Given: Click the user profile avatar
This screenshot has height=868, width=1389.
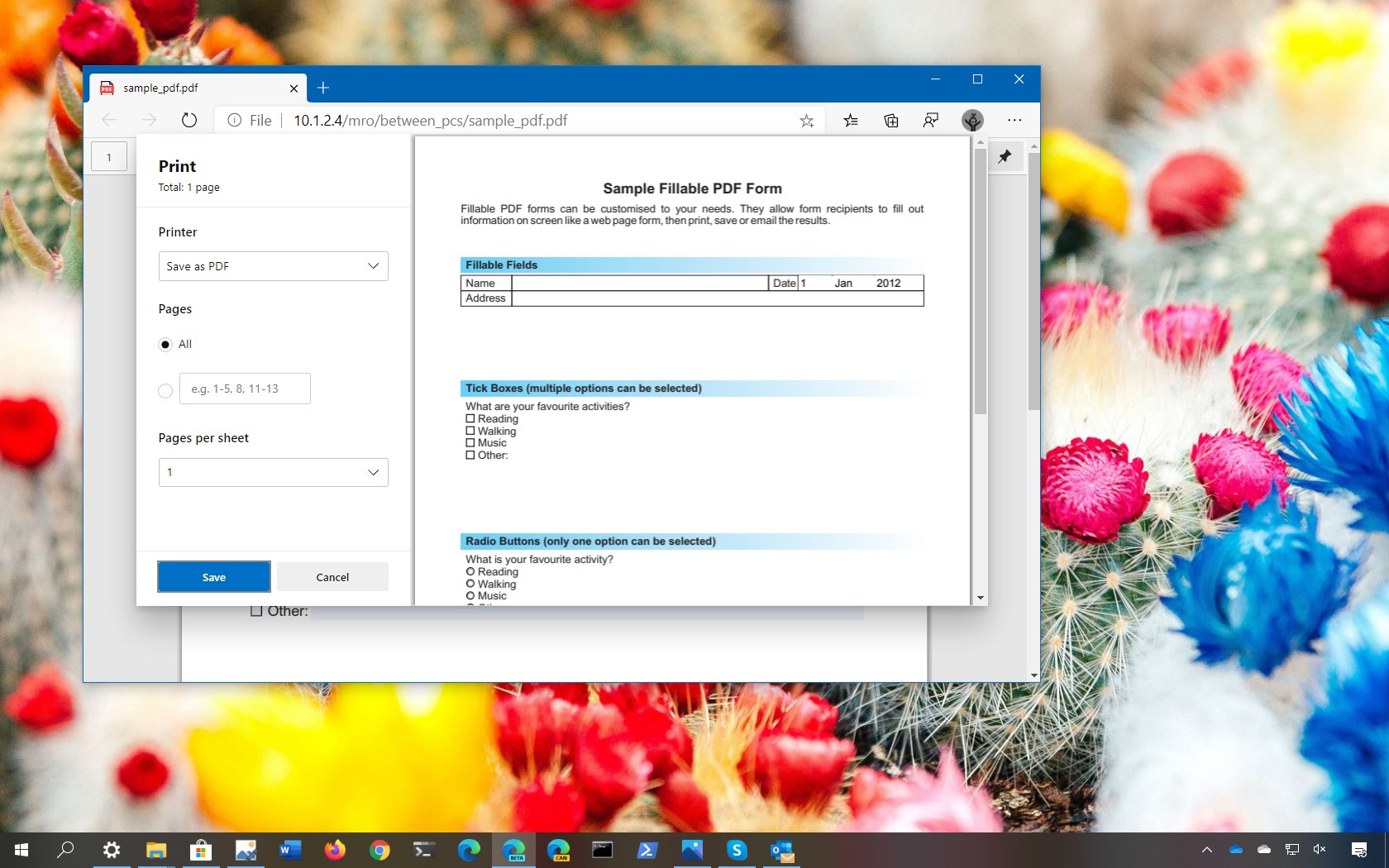Looking at the screenshot, I should pyautogui.click(x=972, y=121).
